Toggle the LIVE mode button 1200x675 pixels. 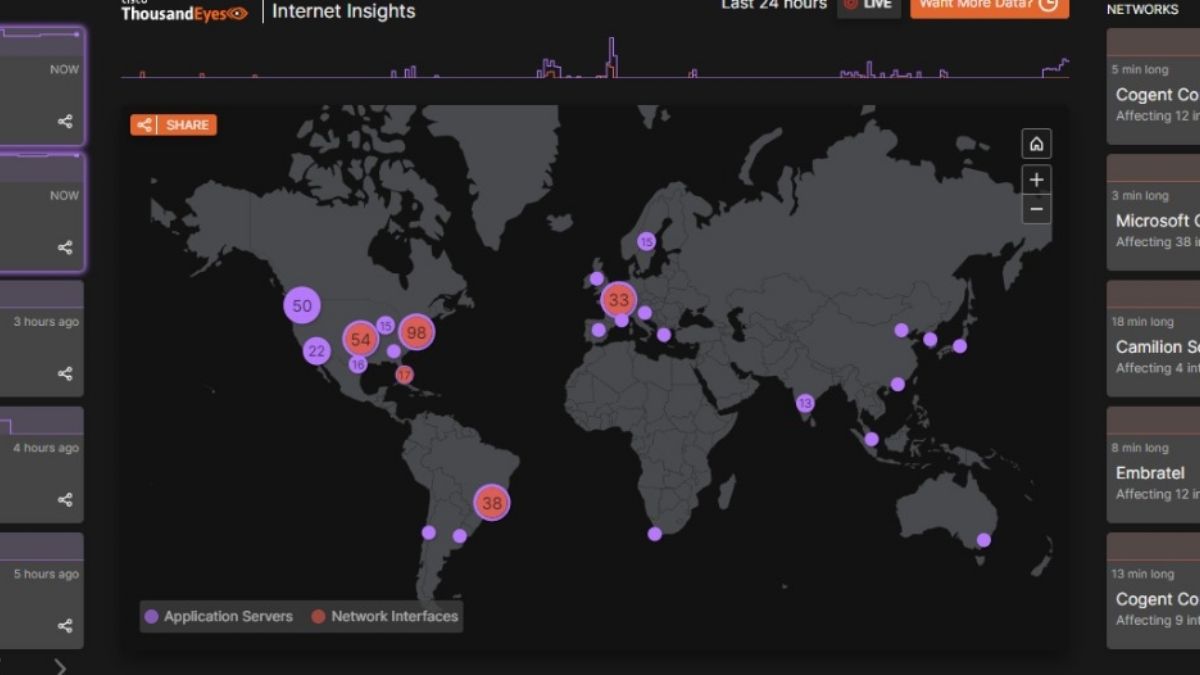869,3
